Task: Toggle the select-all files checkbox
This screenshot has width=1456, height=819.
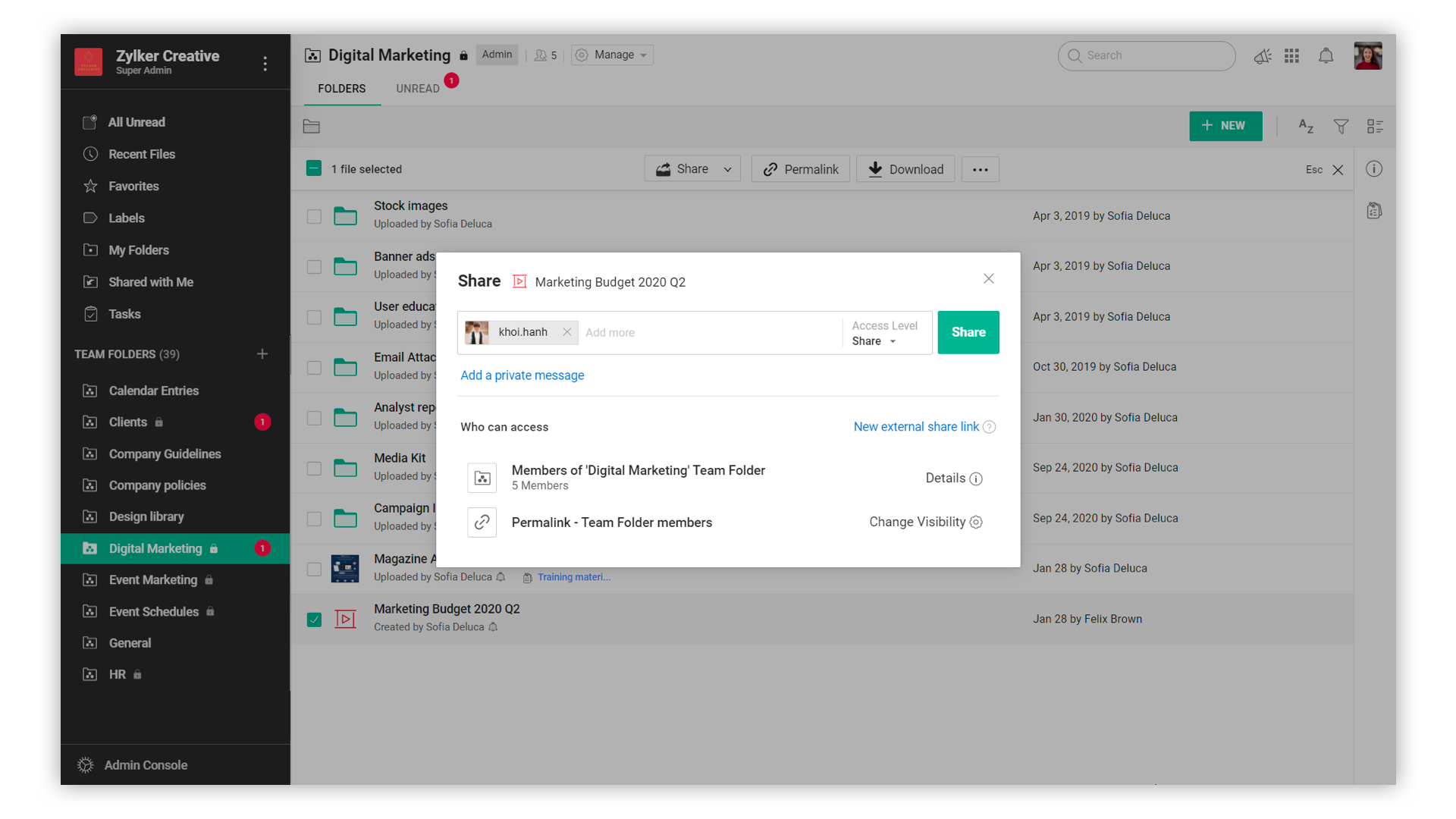Action: click(314, 168)
